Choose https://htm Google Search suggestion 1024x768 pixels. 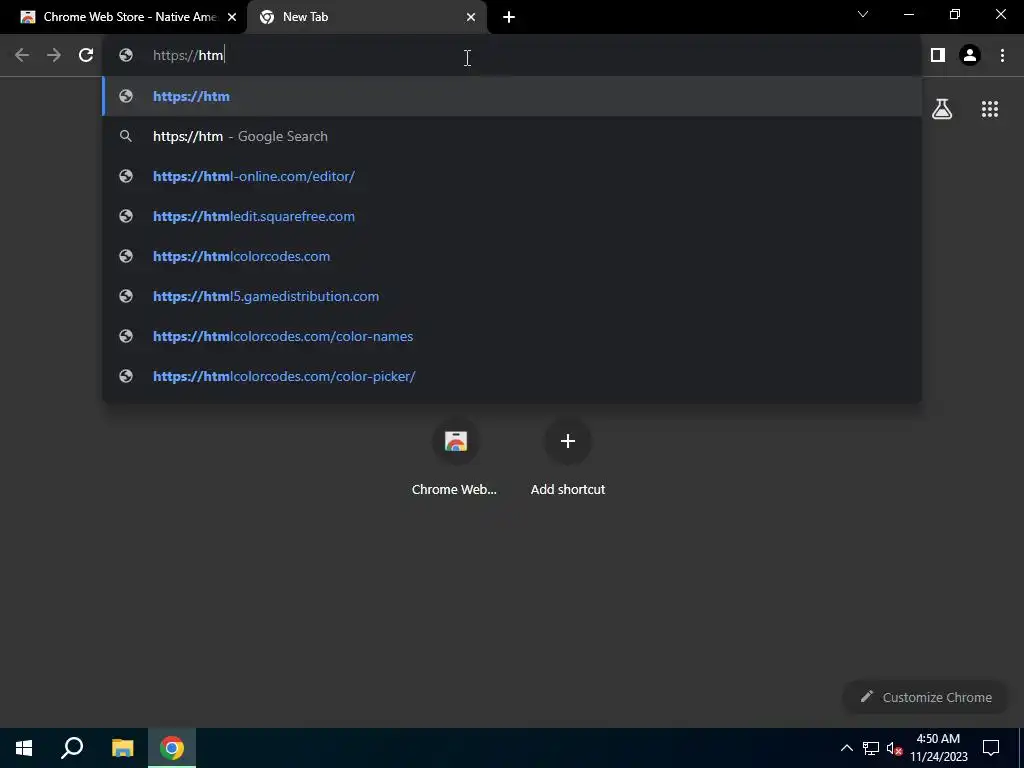pos(512,136)
